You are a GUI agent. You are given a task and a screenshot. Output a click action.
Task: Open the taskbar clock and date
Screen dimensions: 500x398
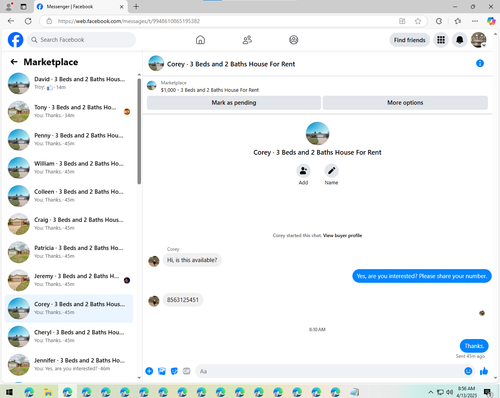[466, 392]
